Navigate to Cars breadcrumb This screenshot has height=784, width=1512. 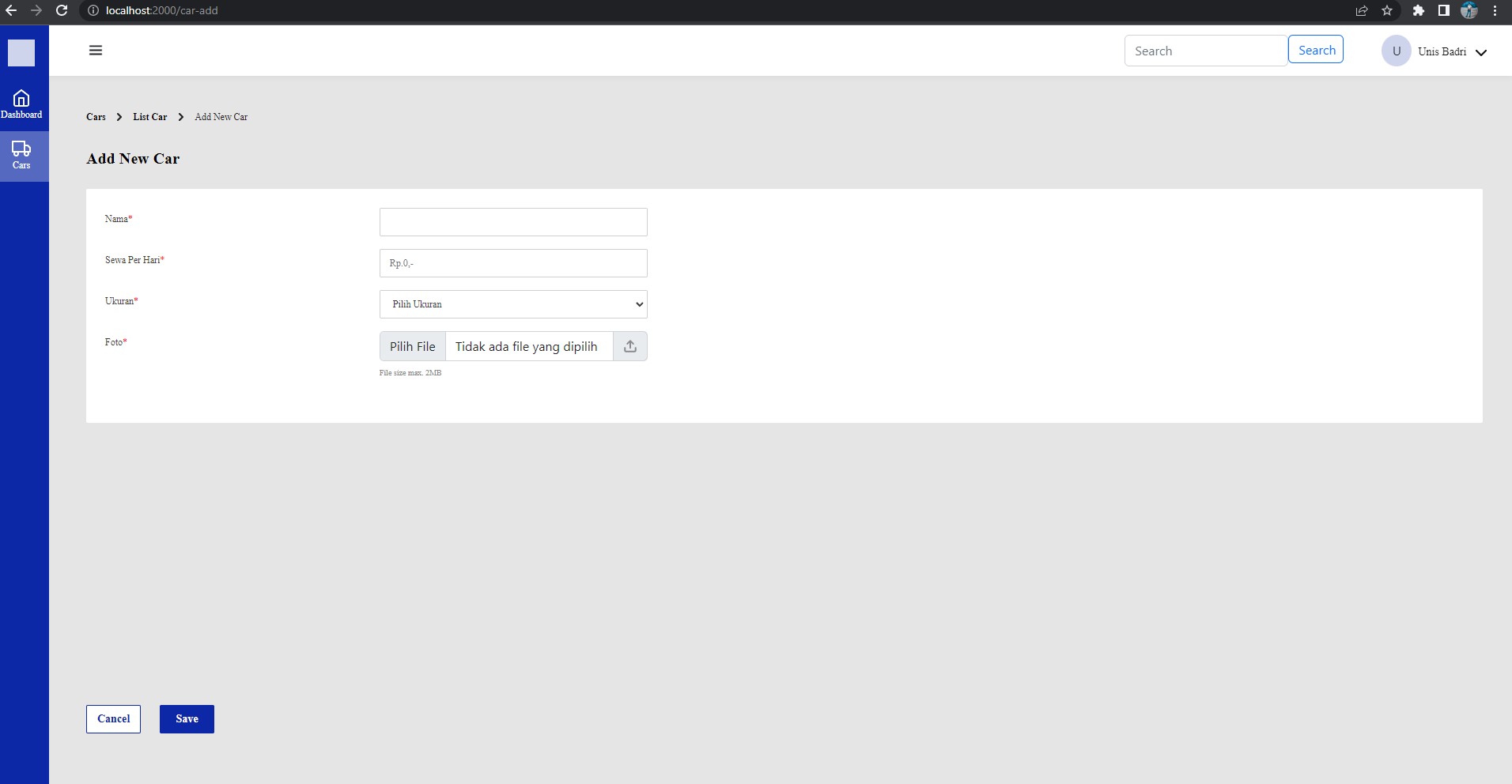(x=95, y=117)
